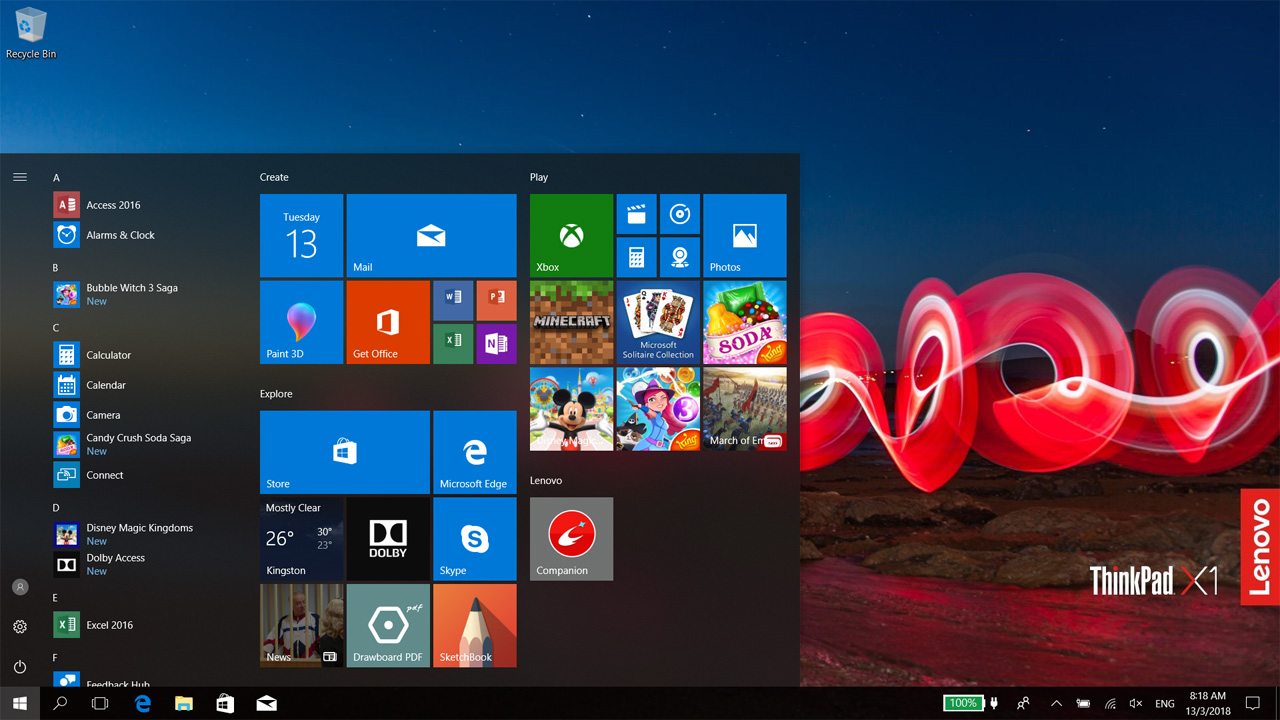
Task: Open the Recycle Bin desktop icon
Action: pyautogui.click(x=31, y=32)
